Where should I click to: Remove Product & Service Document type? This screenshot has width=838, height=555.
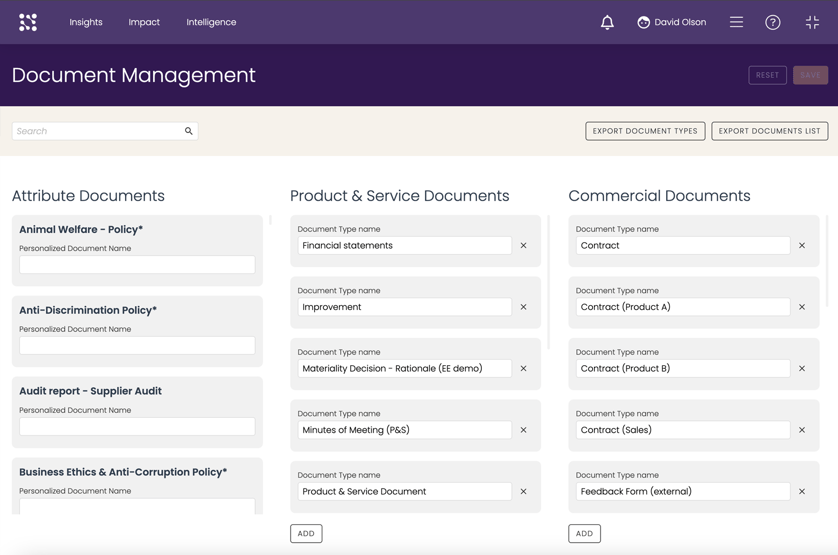coord(524,491)
